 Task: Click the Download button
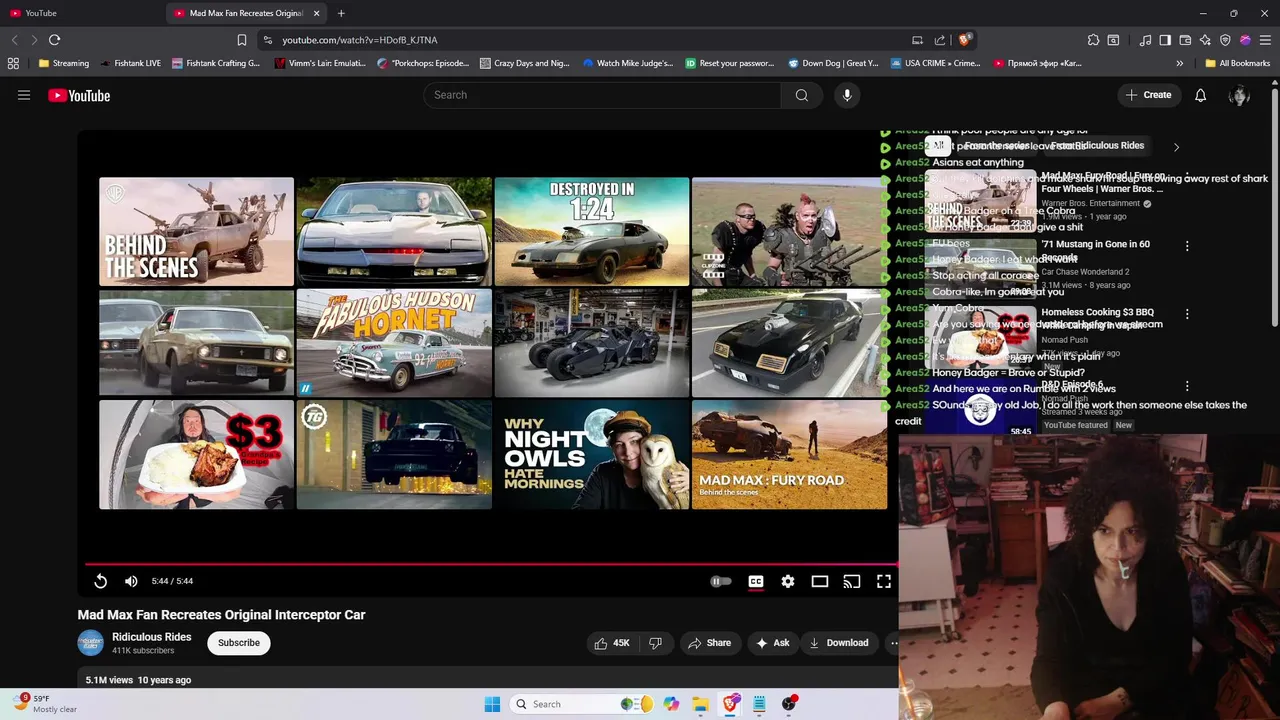click(x=838, y=643)
